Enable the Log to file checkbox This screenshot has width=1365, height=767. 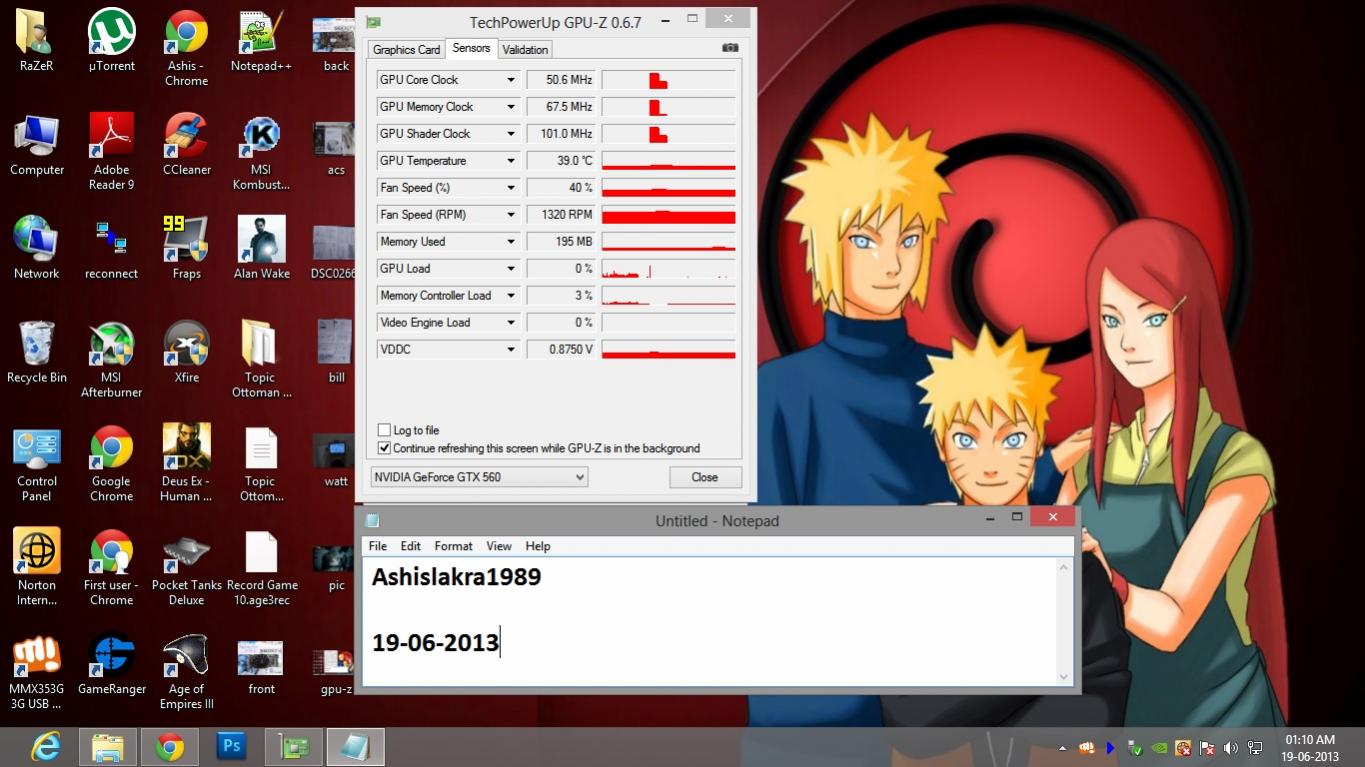click(384, 430)
